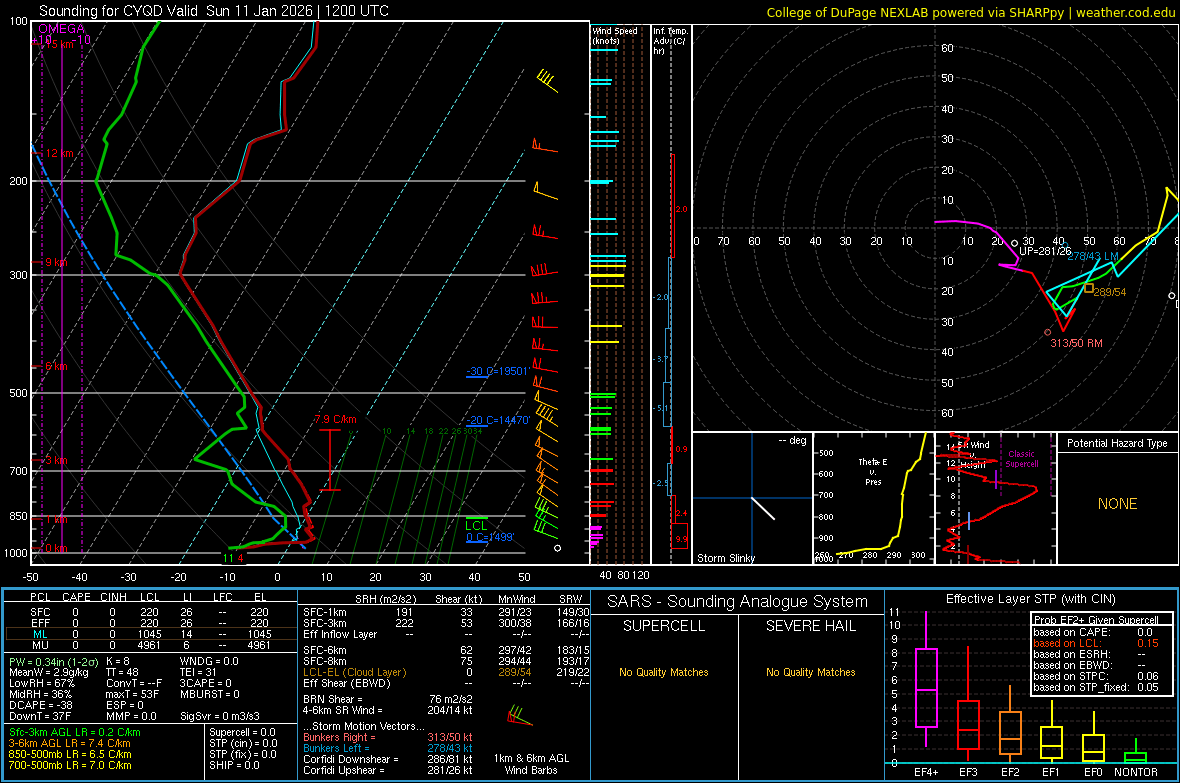The height and width of the screenshot is (783, 1180).
Task: Click the '278/43 LM' hodograph label
Action: [x=1093, y=256]
